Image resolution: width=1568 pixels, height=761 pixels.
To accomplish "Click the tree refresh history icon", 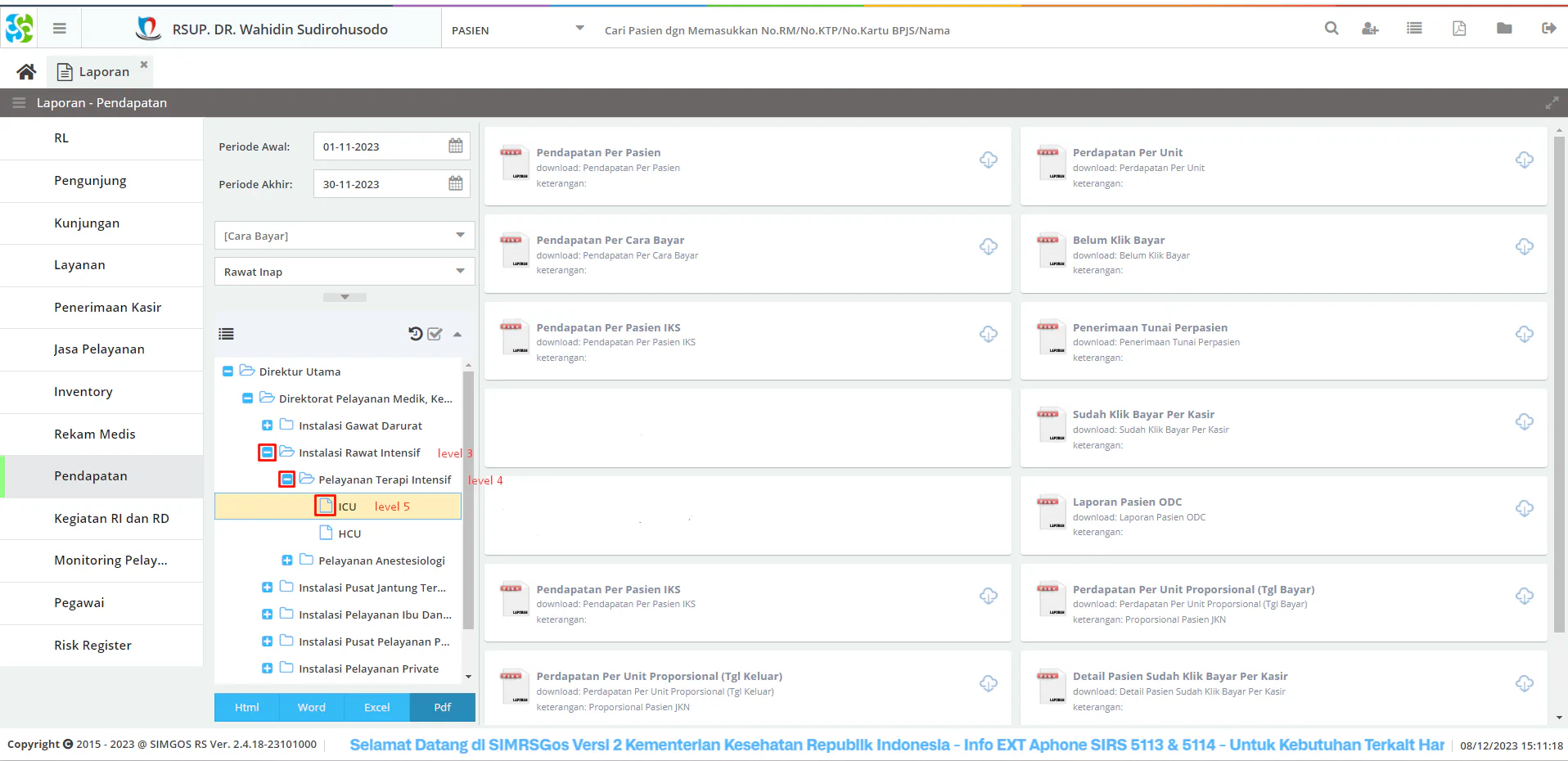I will [x=416, y=334].
